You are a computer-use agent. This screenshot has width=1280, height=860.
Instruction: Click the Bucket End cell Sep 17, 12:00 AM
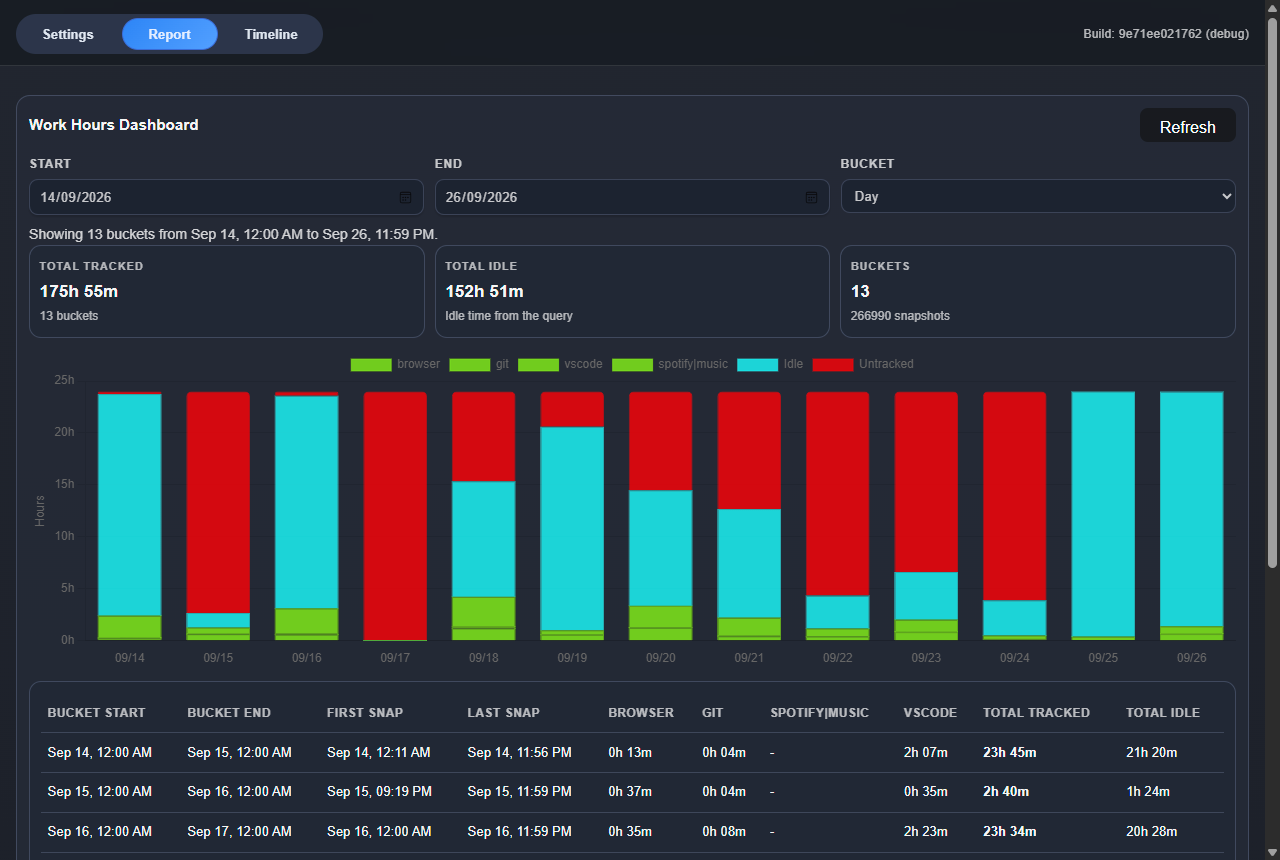[239, 832]
